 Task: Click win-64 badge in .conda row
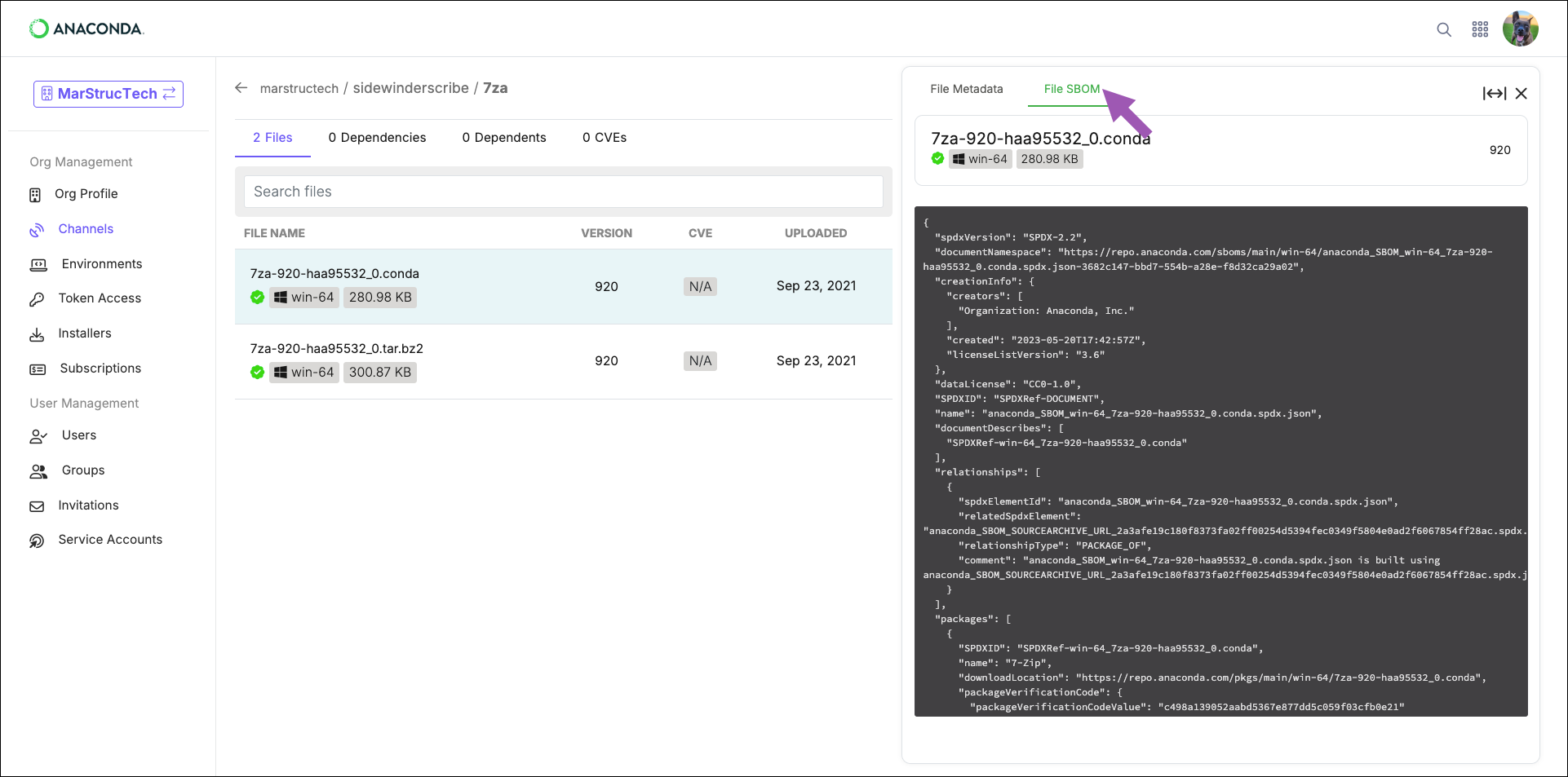pos(303,298)
